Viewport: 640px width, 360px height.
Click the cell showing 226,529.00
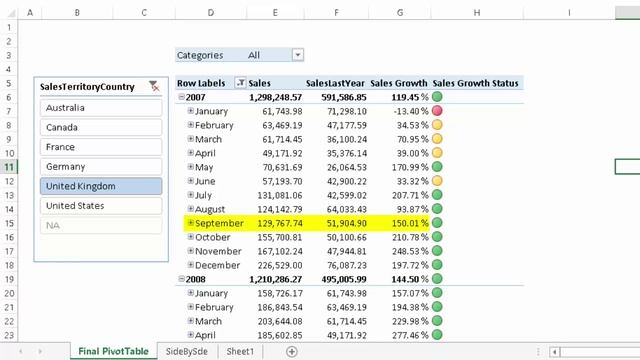(x=280, y=265)
